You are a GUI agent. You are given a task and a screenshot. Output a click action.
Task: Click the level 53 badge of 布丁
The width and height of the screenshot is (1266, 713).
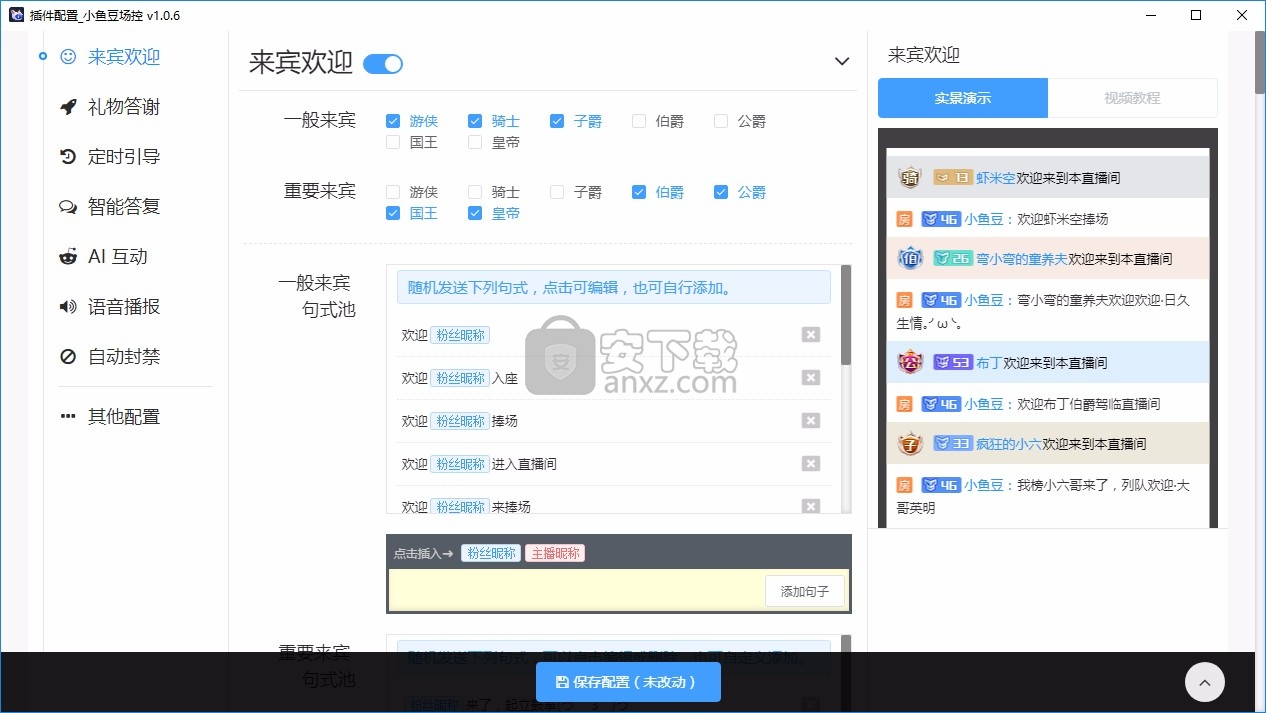[952, 362]
